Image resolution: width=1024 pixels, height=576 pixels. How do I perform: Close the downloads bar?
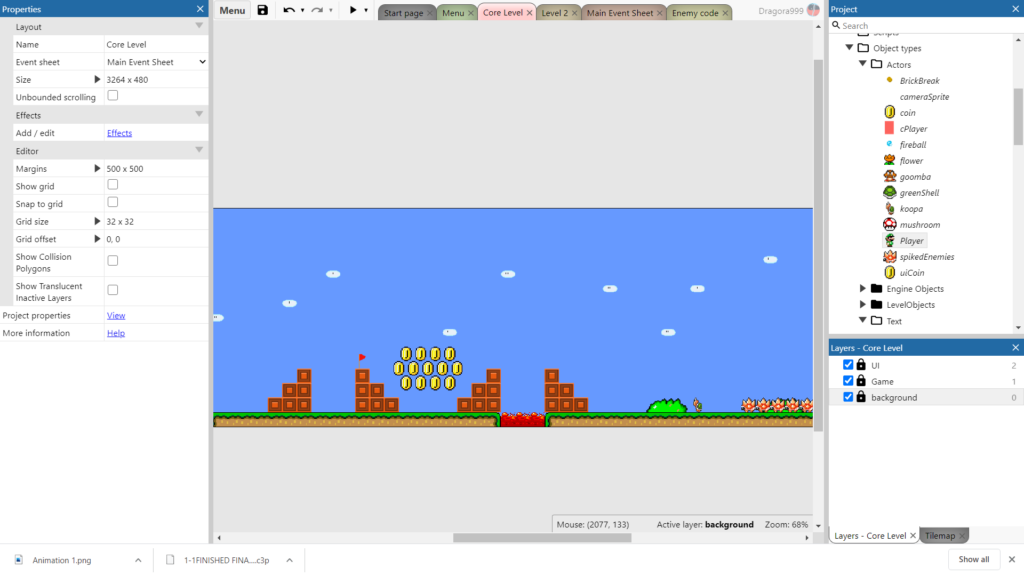(1012, 560)
